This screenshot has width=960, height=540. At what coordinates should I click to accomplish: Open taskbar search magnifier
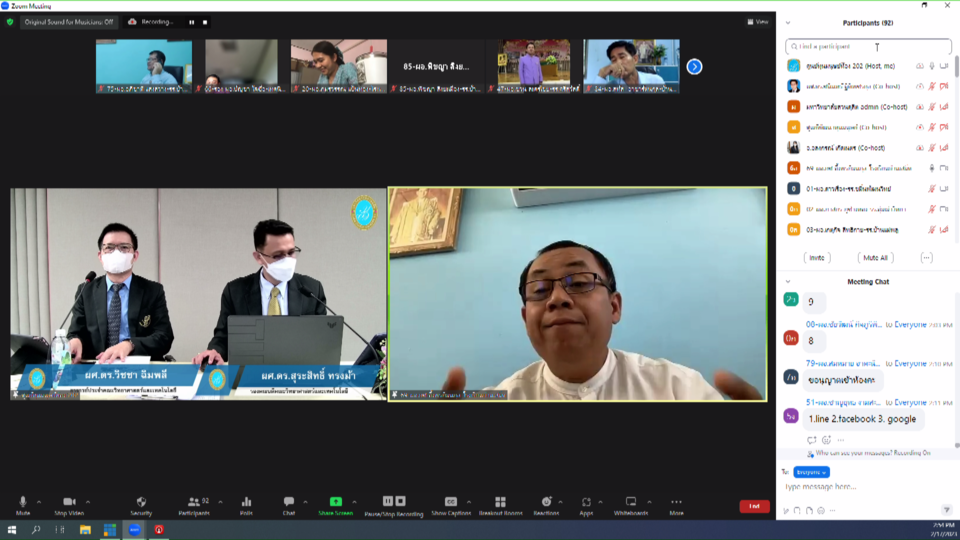pyautogui.click(x=36, y=530)
